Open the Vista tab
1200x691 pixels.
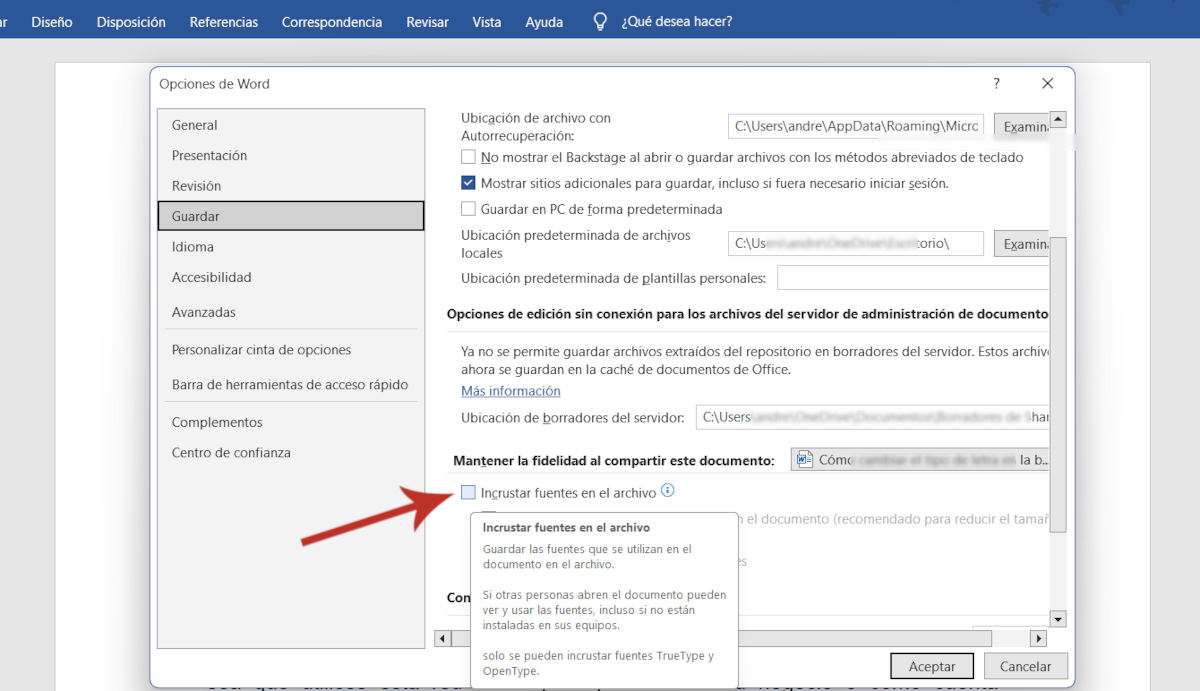pos(487,21)
